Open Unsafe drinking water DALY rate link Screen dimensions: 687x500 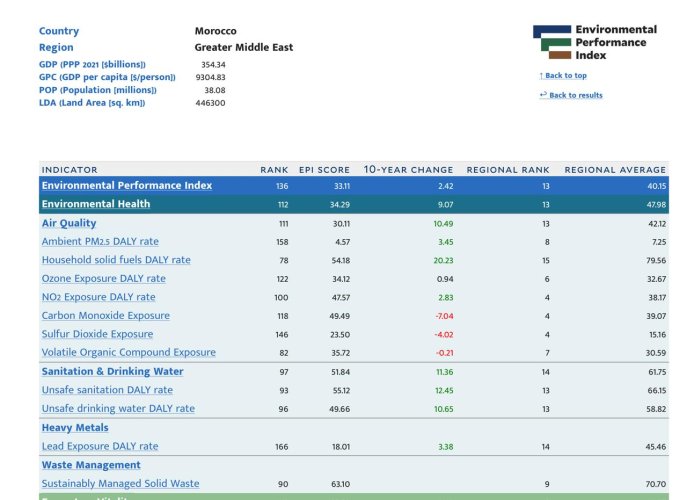coord(118,408)
